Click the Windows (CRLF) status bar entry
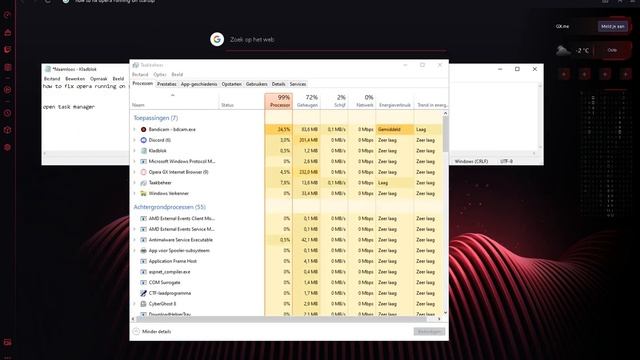The image size is (640, 360). pyautogui.click(x=471, y=161)
